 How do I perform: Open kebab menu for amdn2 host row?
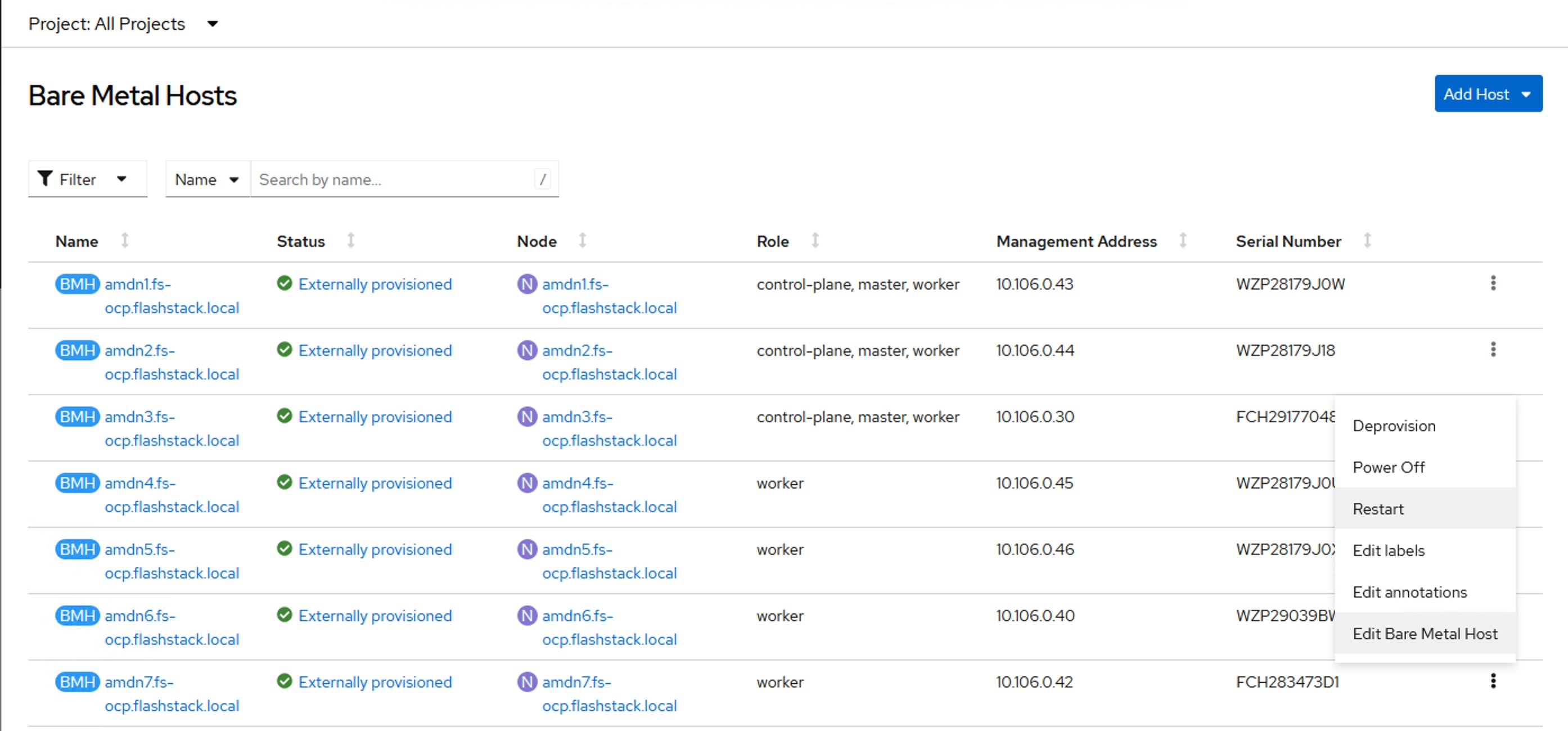pos(1493,349)
